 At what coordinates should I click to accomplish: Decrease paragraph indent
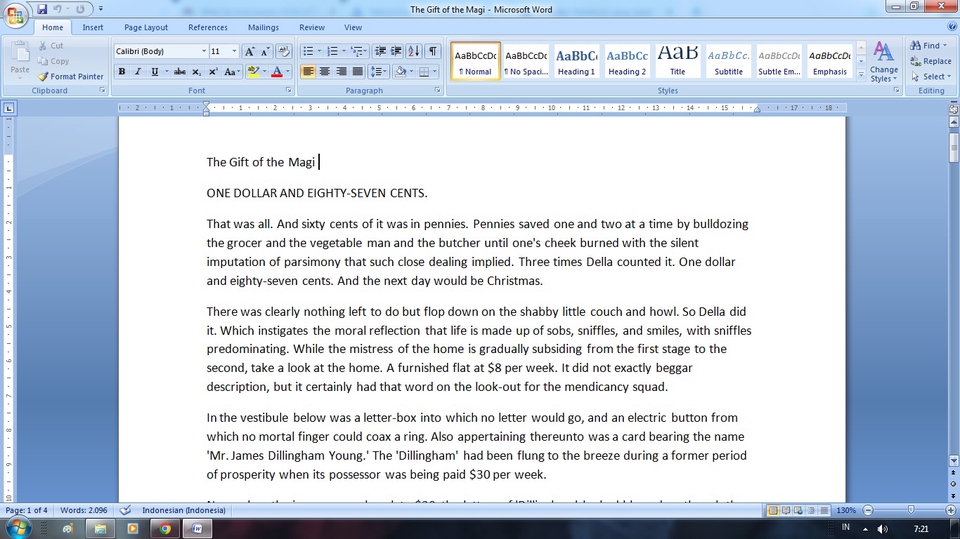(380, 51)
